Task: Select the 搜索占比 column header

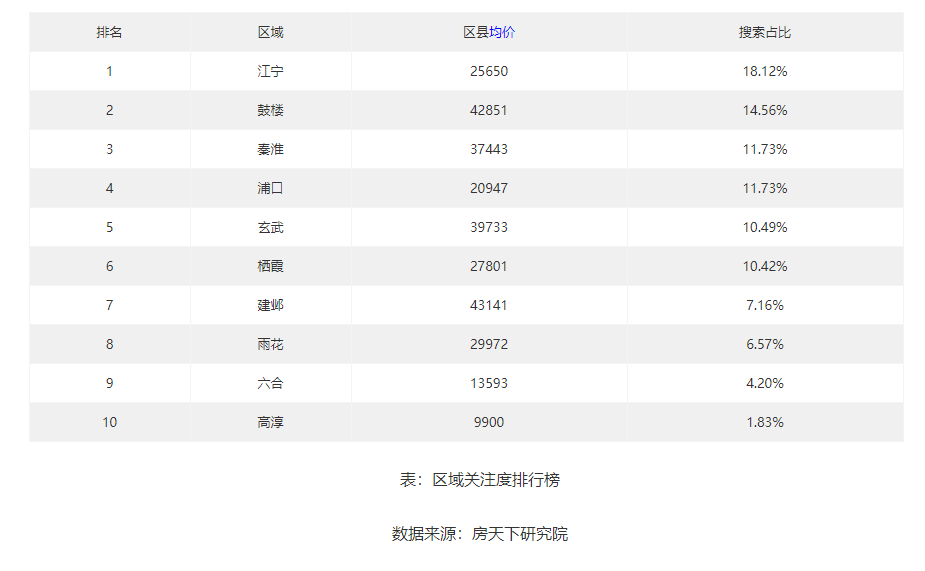Action: (765, 32)
